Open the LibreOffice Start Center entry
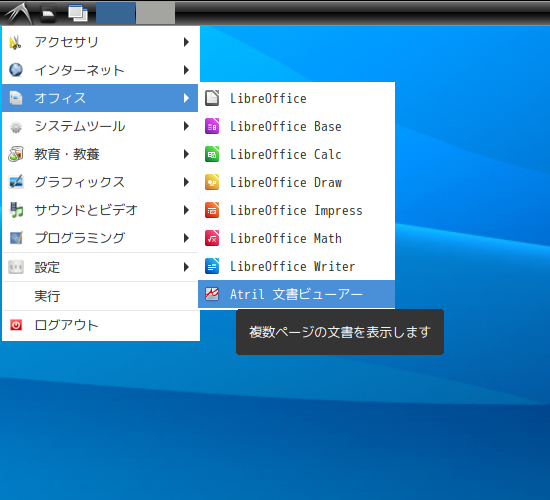 (x=296, y=98)
